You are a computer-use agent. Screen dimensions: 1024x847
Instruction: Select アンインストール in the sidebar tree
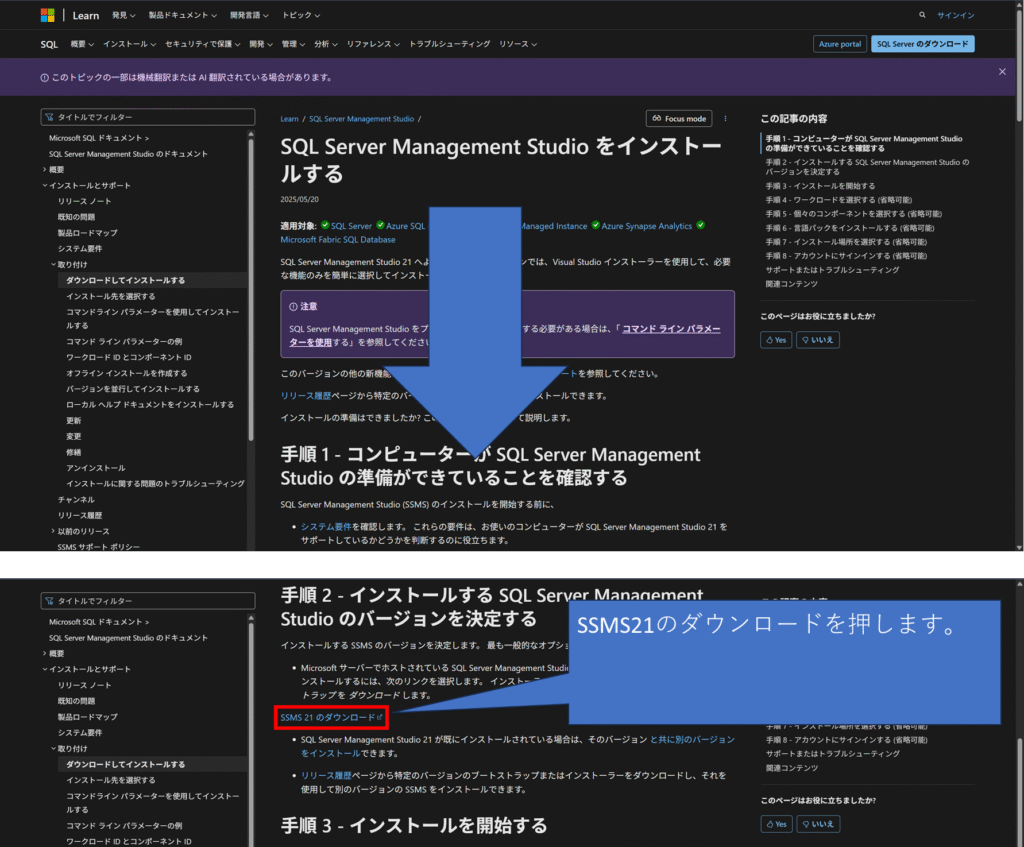coord(95,468)
